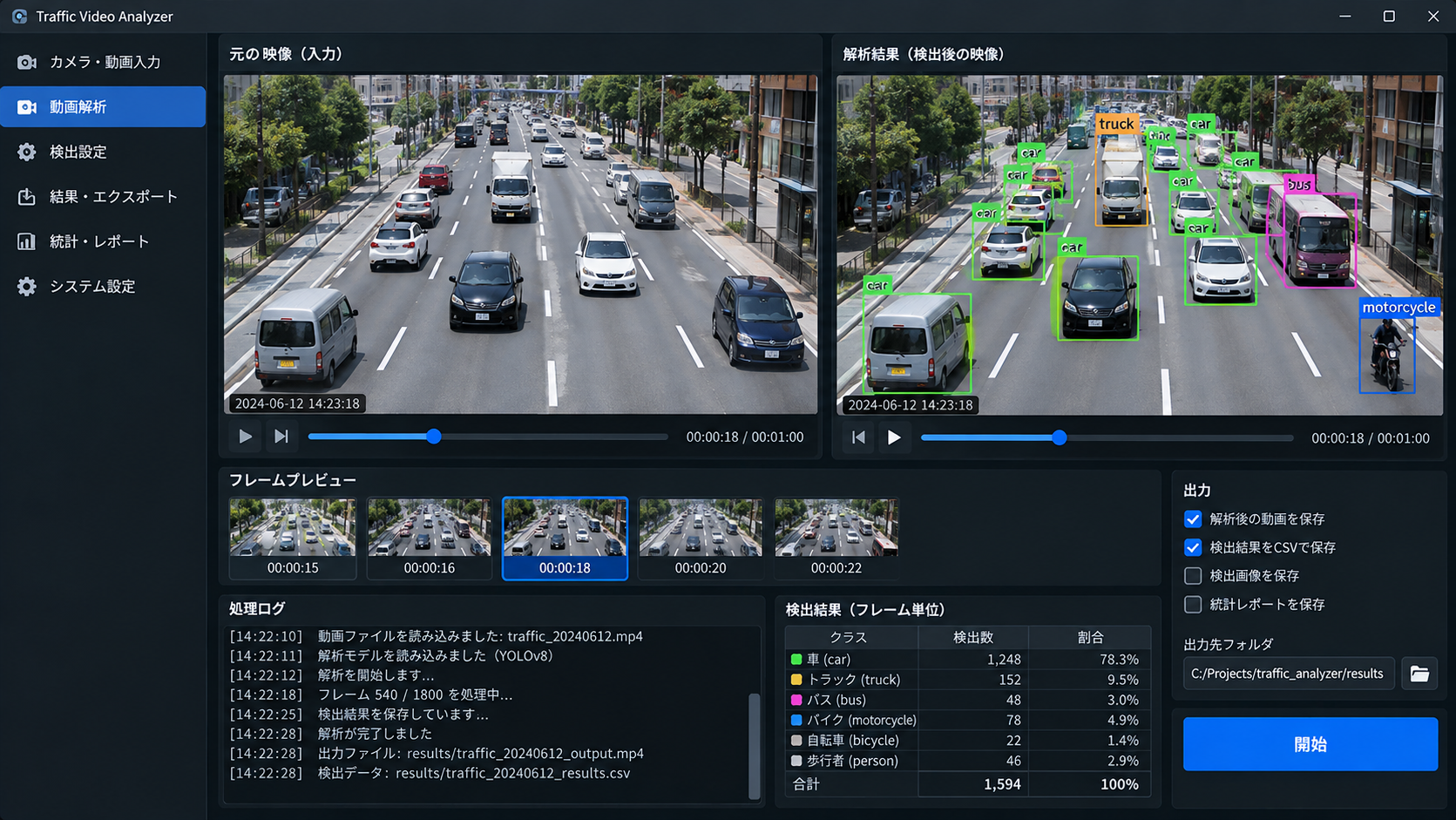Enable 統計レポートを保存 checkbox
The height and width of the screenshot is (820, 1456).
point(1193,604)
